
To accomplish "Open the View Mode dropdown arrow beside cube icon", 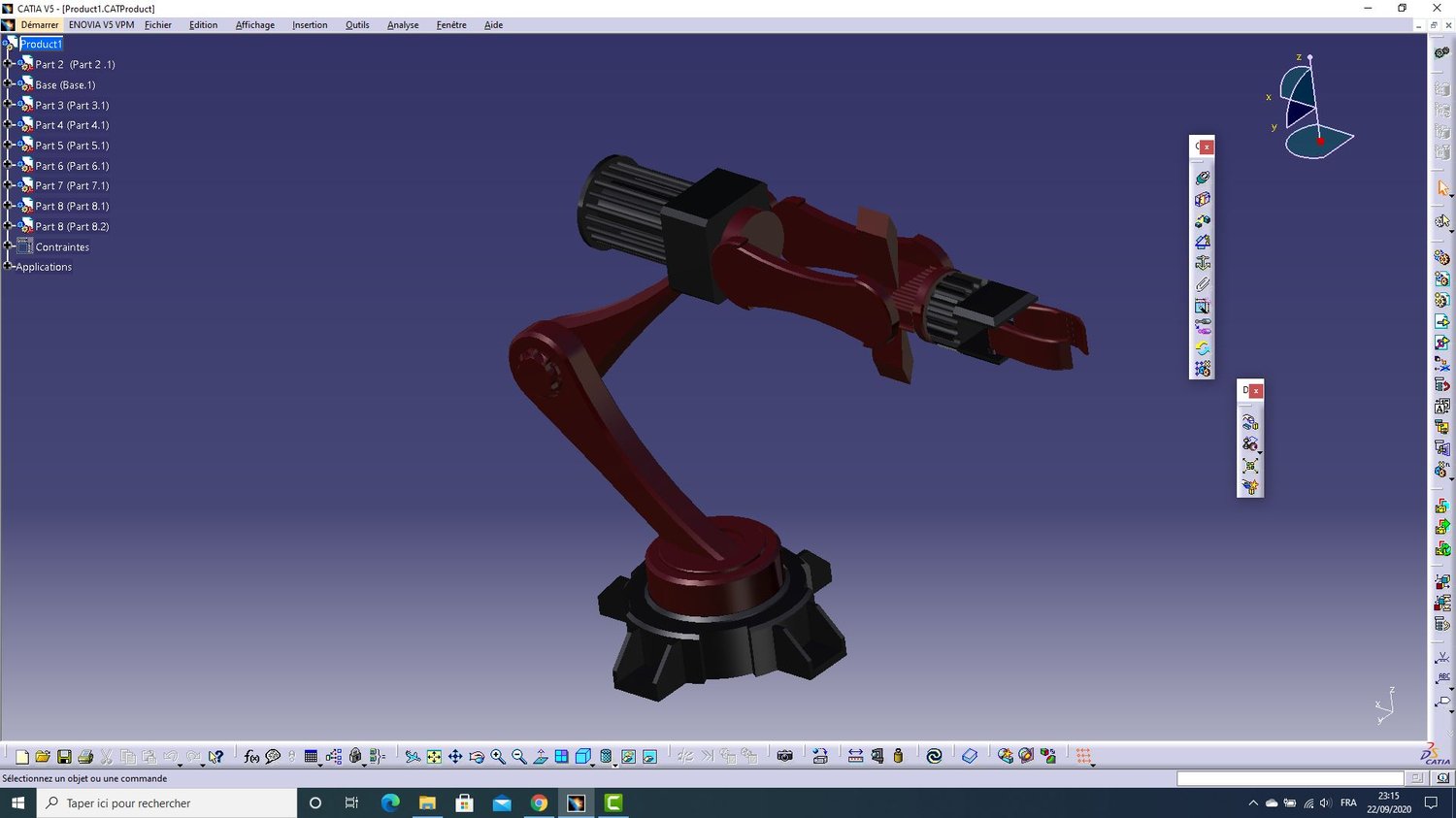I will point(593,764).
